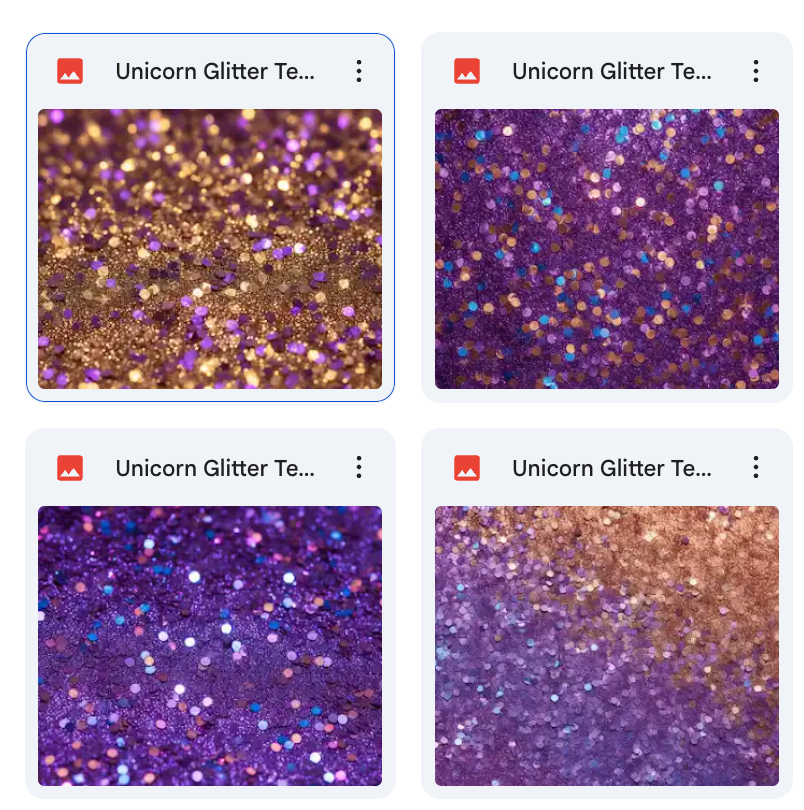Select the dark purple thumbnail with white sparkles
Screen dimensions: 804x810
click(x=210, y=646)
